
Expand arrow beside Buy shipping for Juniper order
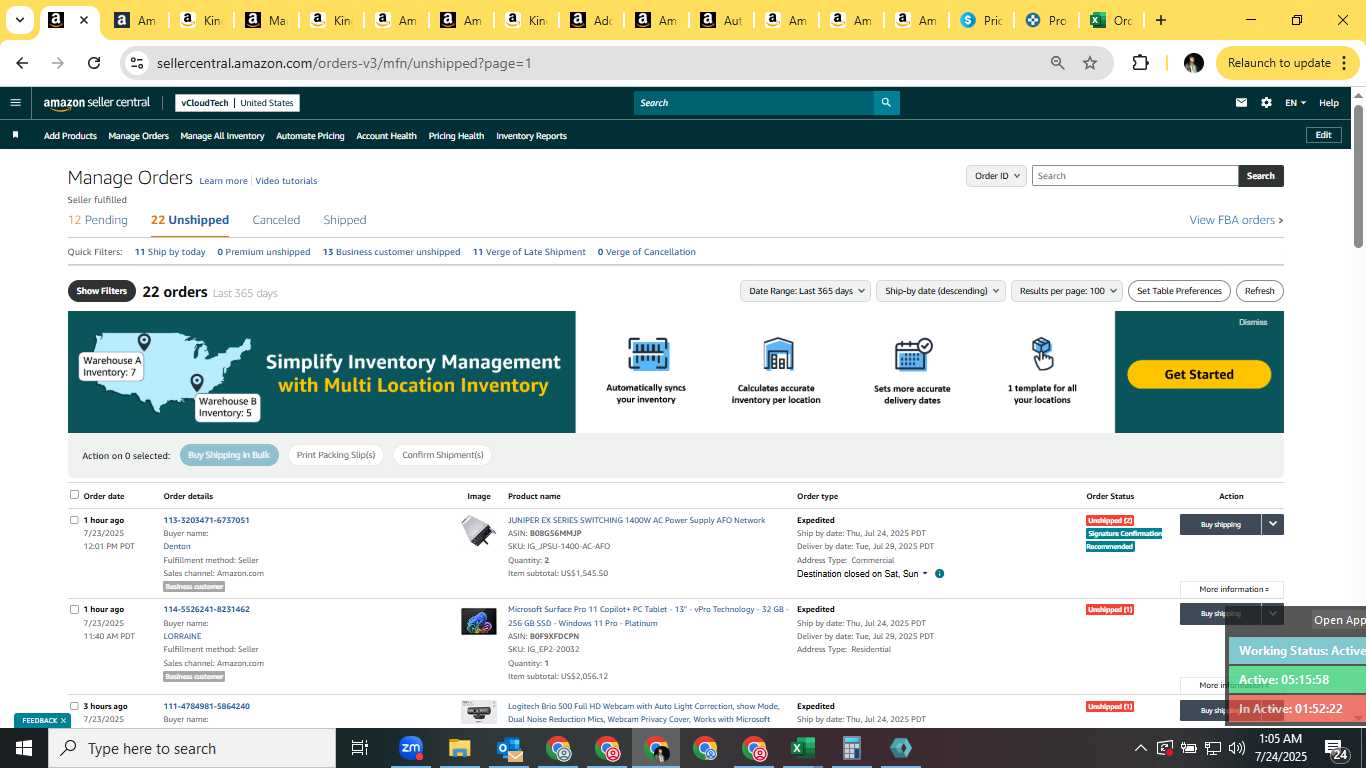point(1272,524)
